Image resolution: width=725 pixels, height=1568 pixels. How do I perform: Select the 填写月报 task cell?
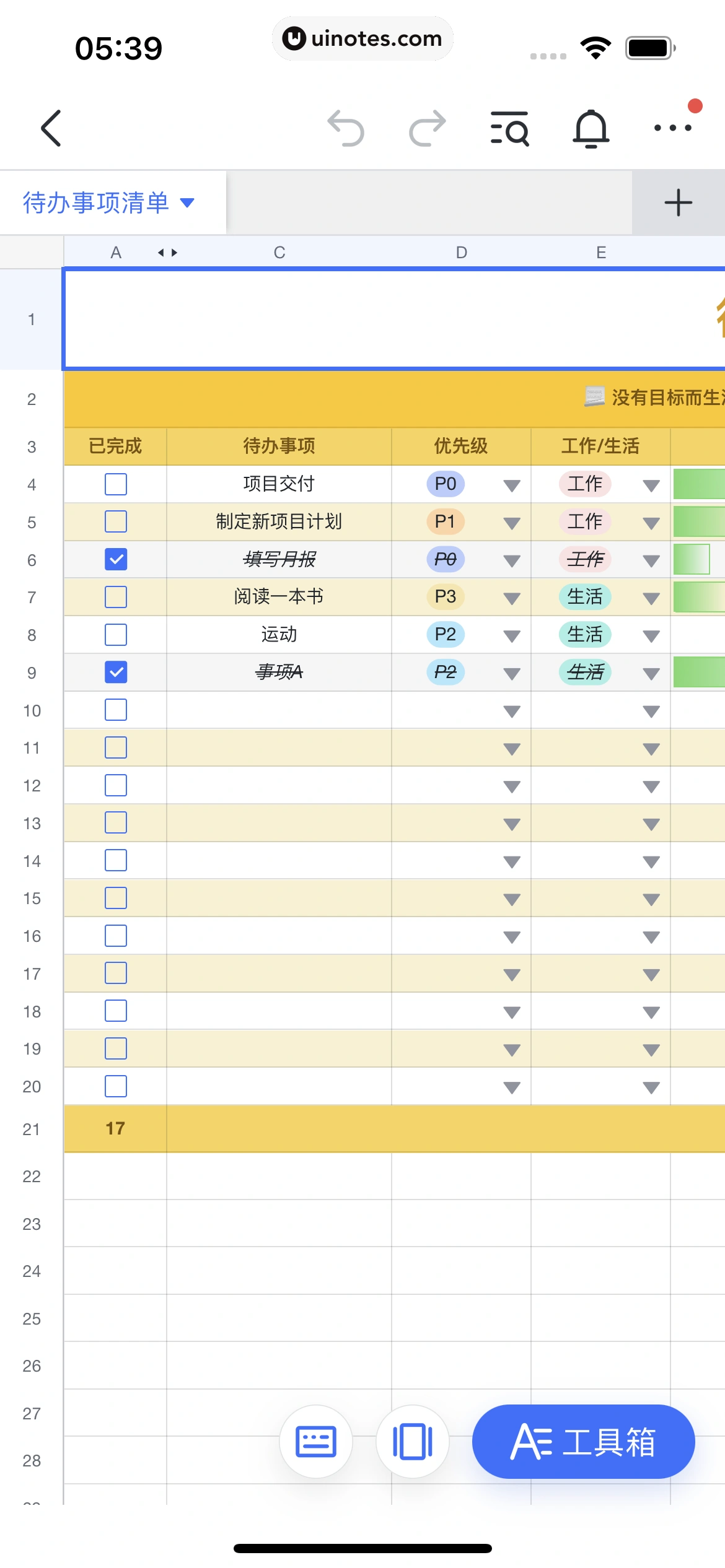click(279, 559)
